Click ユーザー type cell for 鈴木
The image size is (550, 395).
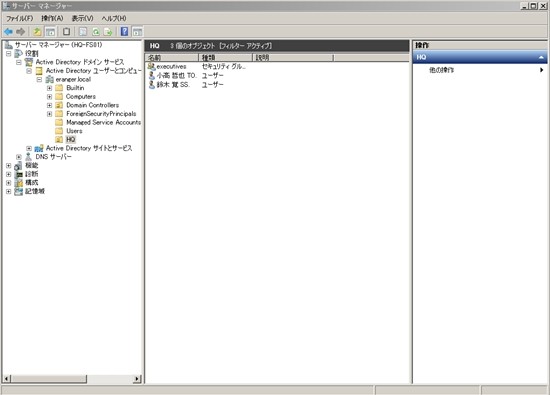pyautogui.click(x=213, y=85)
